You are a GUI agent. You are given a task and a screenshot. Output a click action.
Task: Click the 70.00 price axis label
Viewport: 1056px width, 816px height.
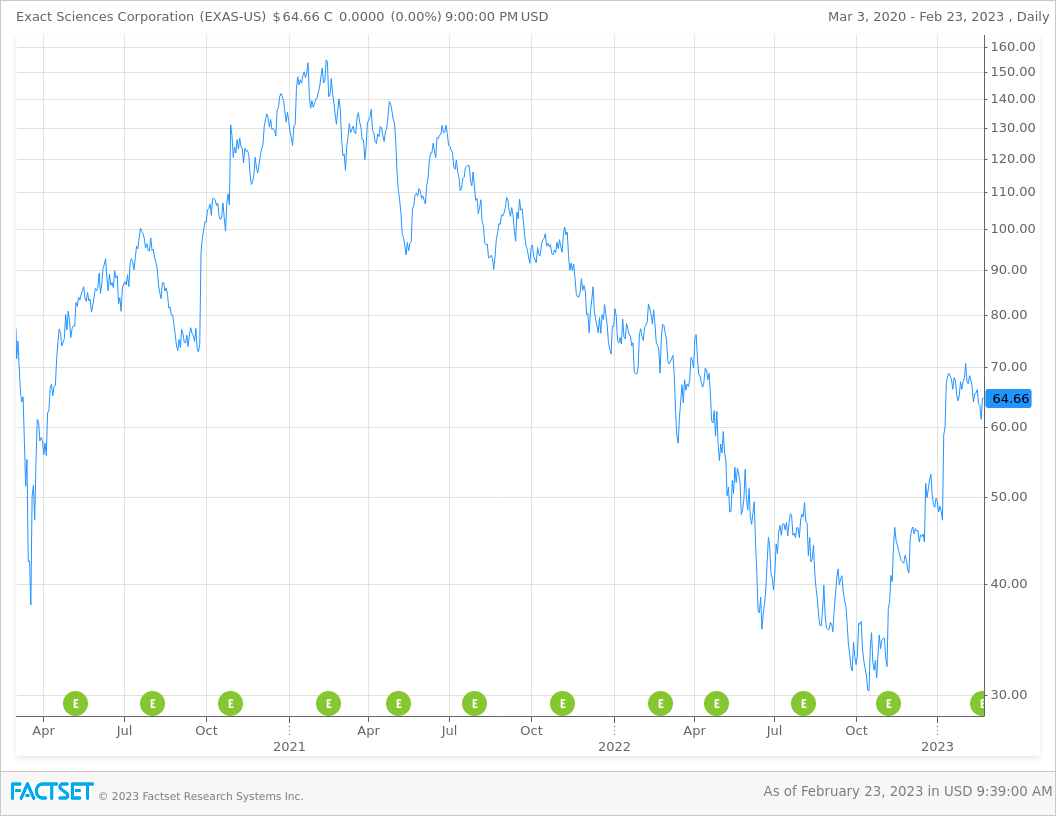(x=1009, y=366)
